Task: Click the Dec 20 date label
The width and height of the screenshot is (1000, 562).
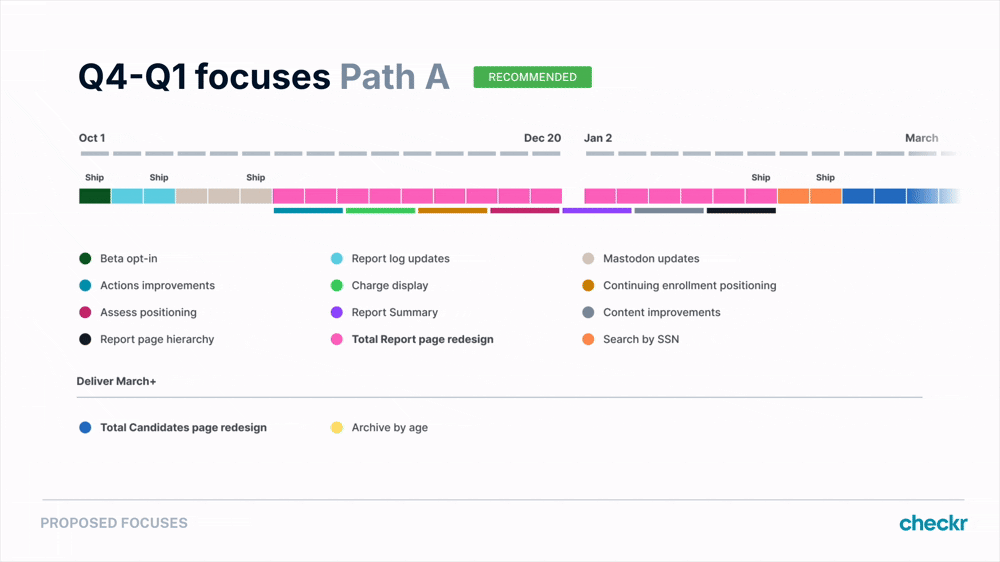Action: click(542, 138)
